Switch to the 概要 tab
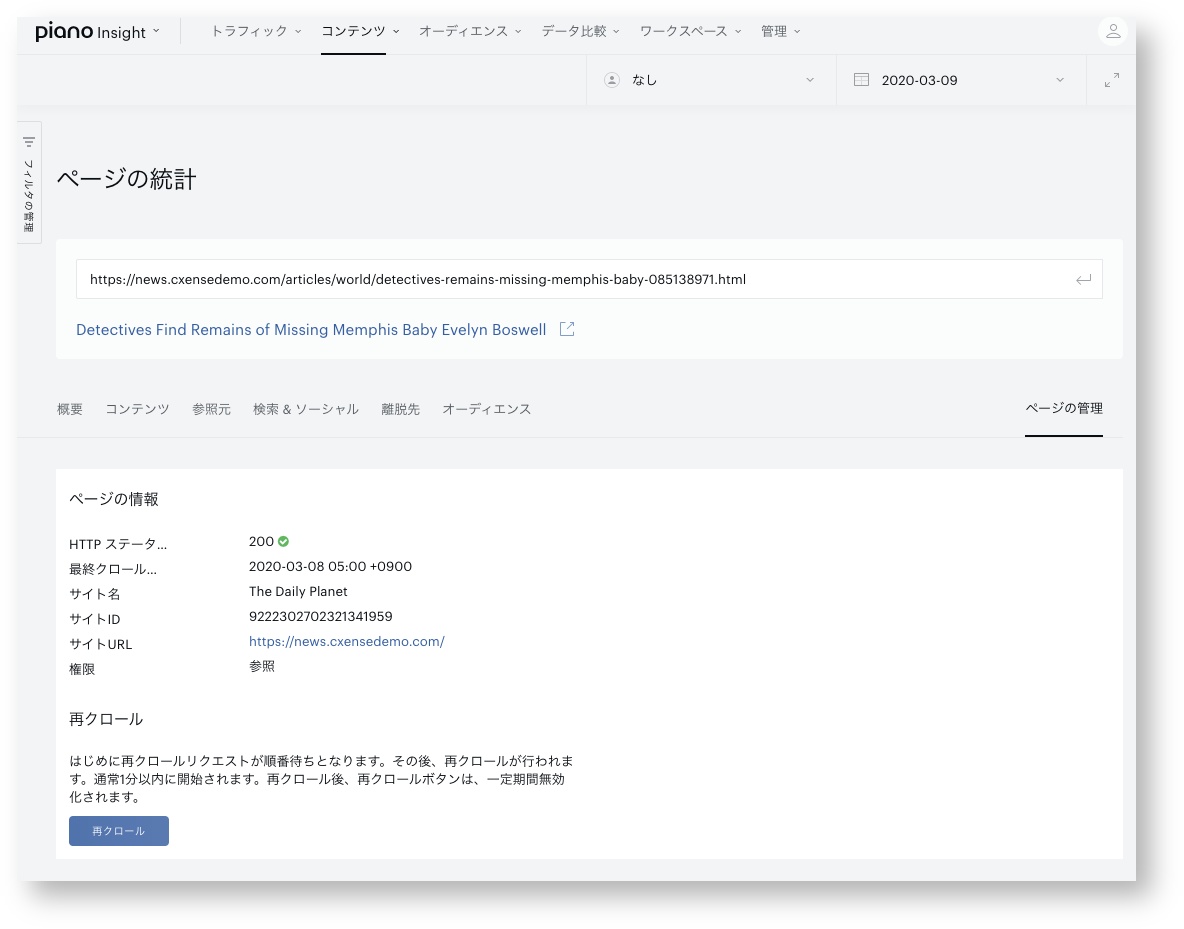This screenshot has height=929, width=1184. (70, 409)
